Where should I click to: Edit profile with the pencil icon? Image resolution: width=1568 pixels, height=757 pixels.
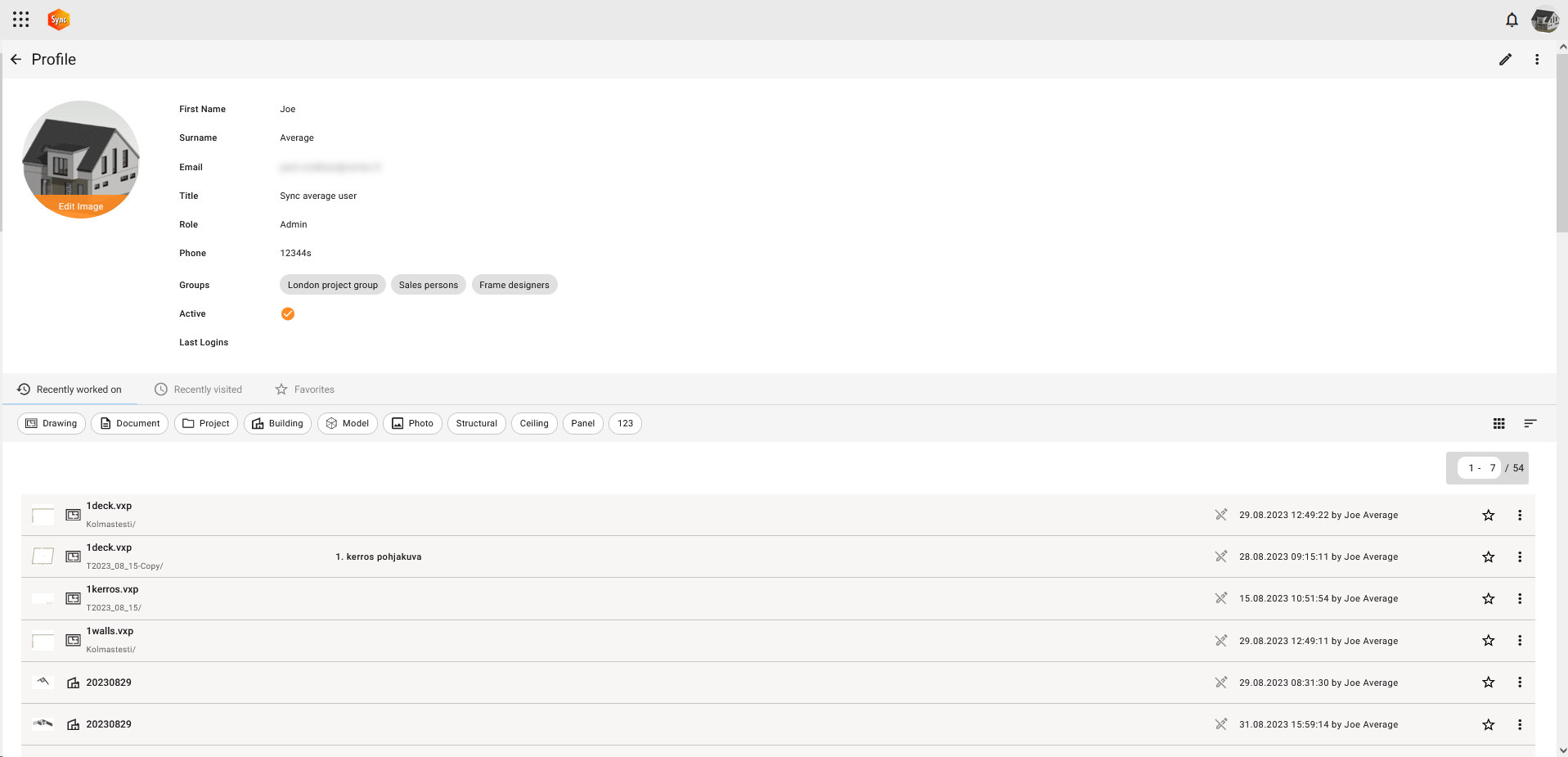[x=1505, y=60]
